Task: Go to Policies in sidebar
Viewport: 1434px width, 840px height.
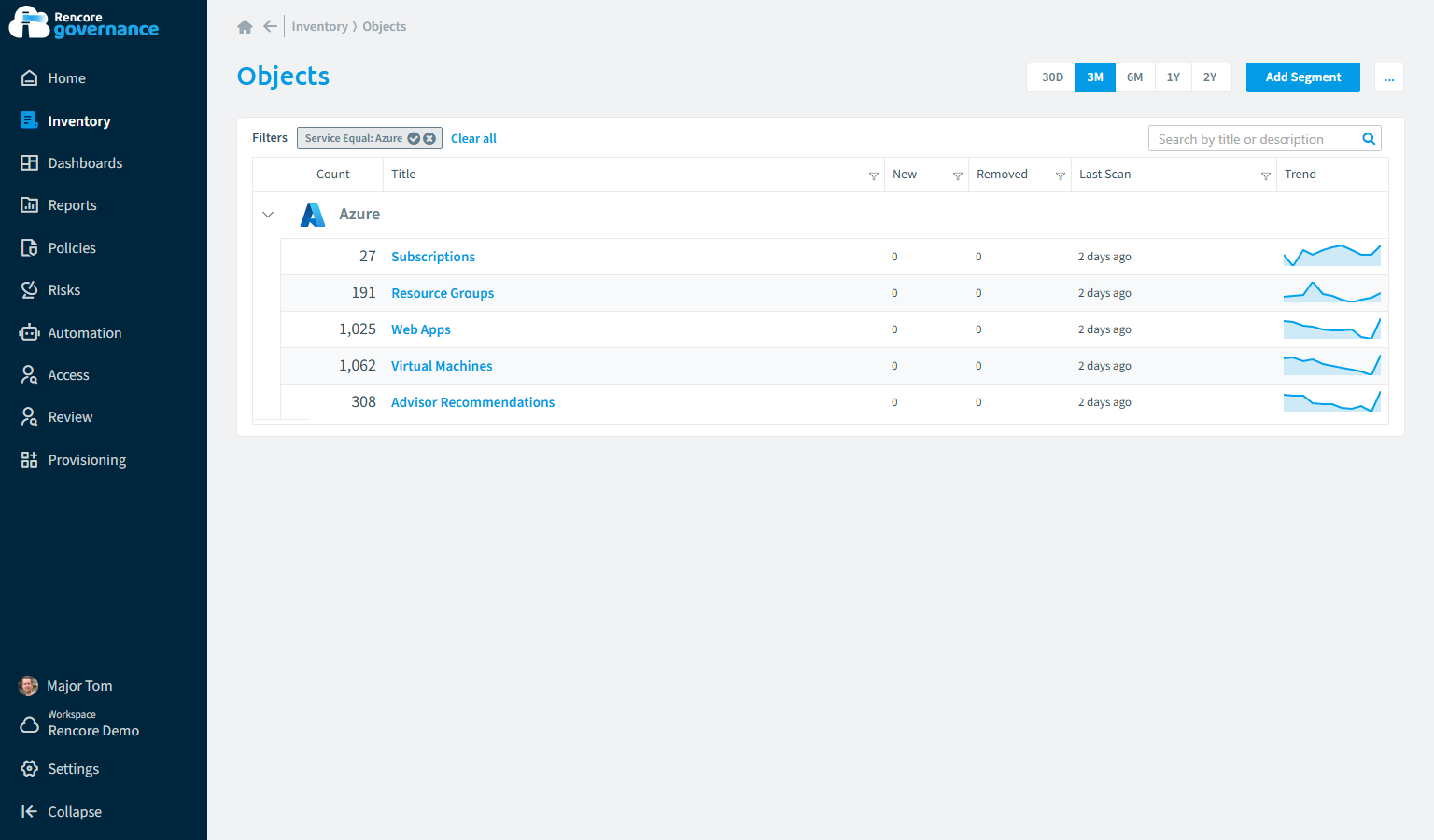Action: (72, 248)
